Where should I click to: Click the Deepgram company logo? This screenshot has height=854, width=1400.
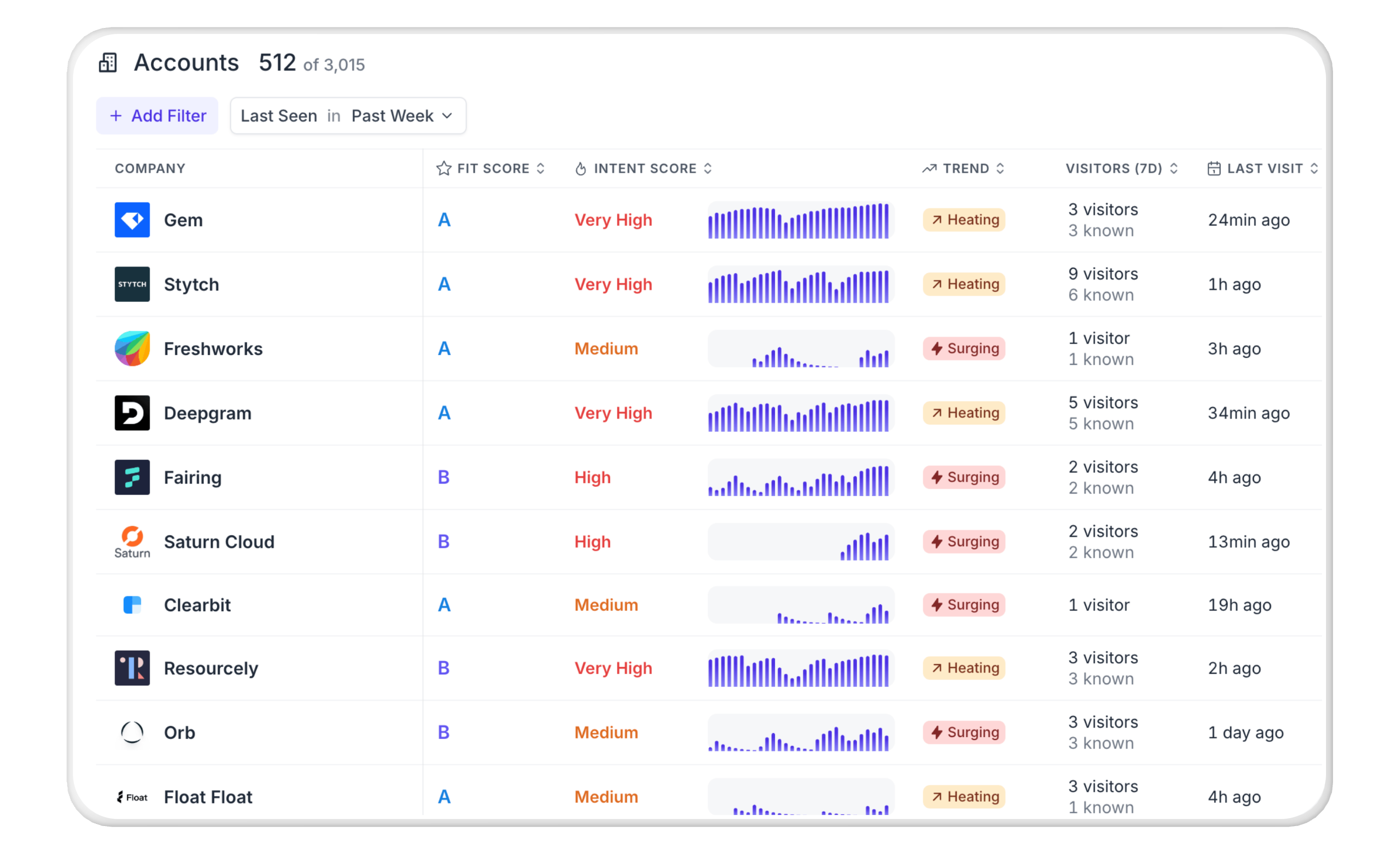[x=132, y=413]
